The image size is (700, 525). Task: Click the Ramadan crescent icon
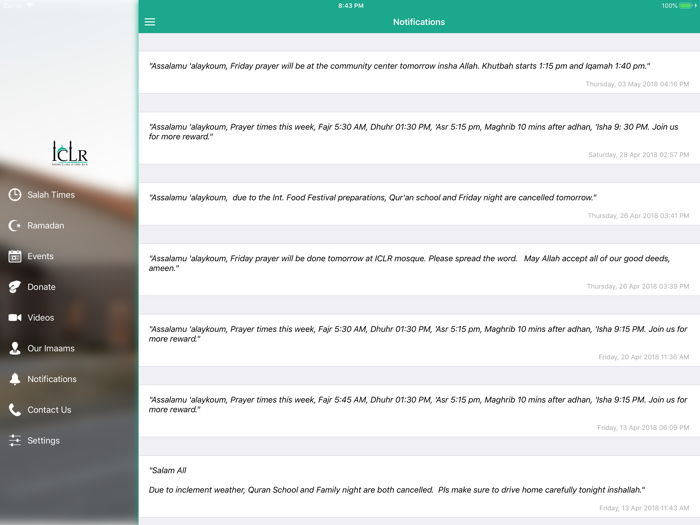(x=15, y=225)
